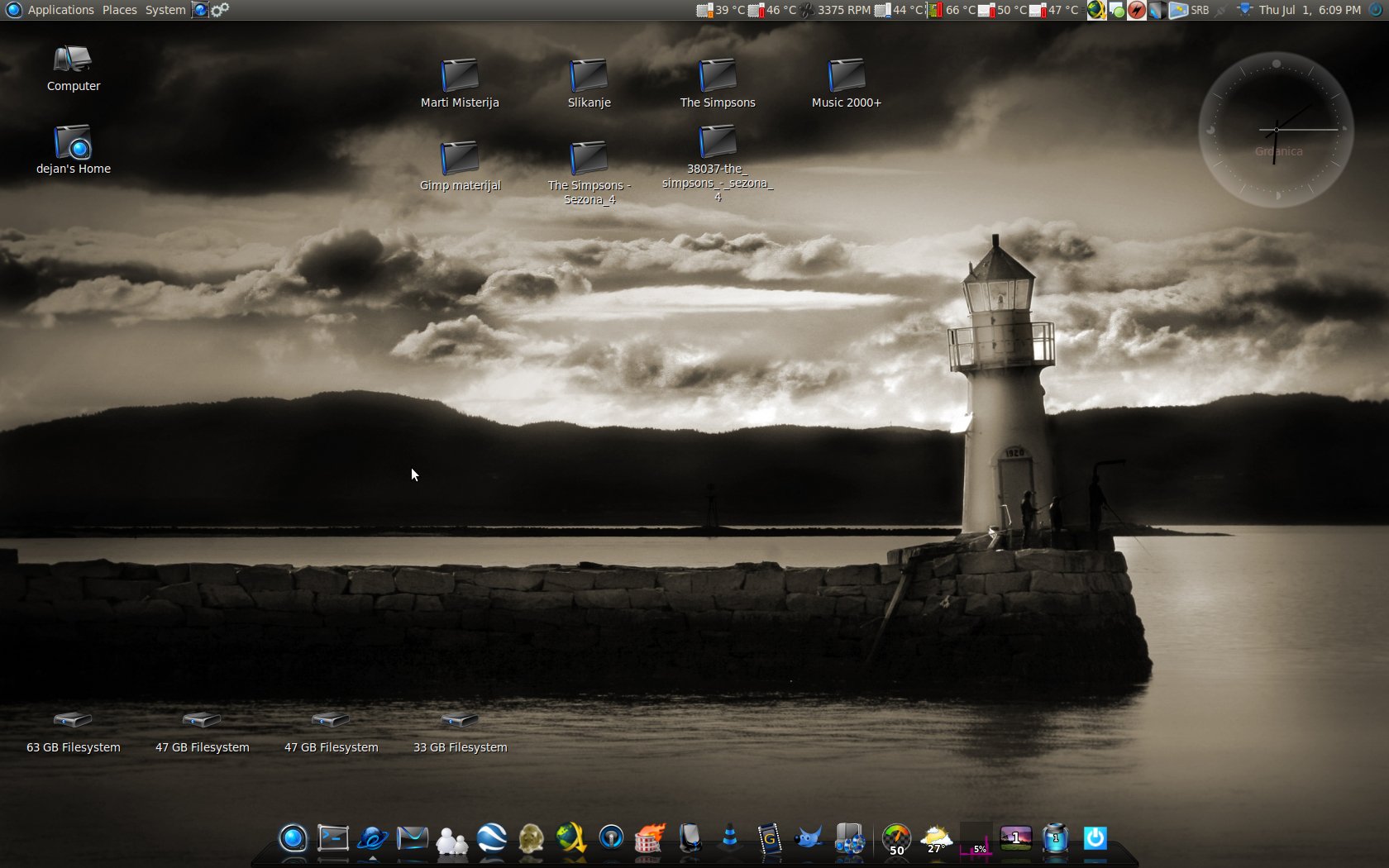The width and height of the screenshot is (1389, 868).
Task: Open the terminal icon in the dock
Action: click(x=333, y=838)
